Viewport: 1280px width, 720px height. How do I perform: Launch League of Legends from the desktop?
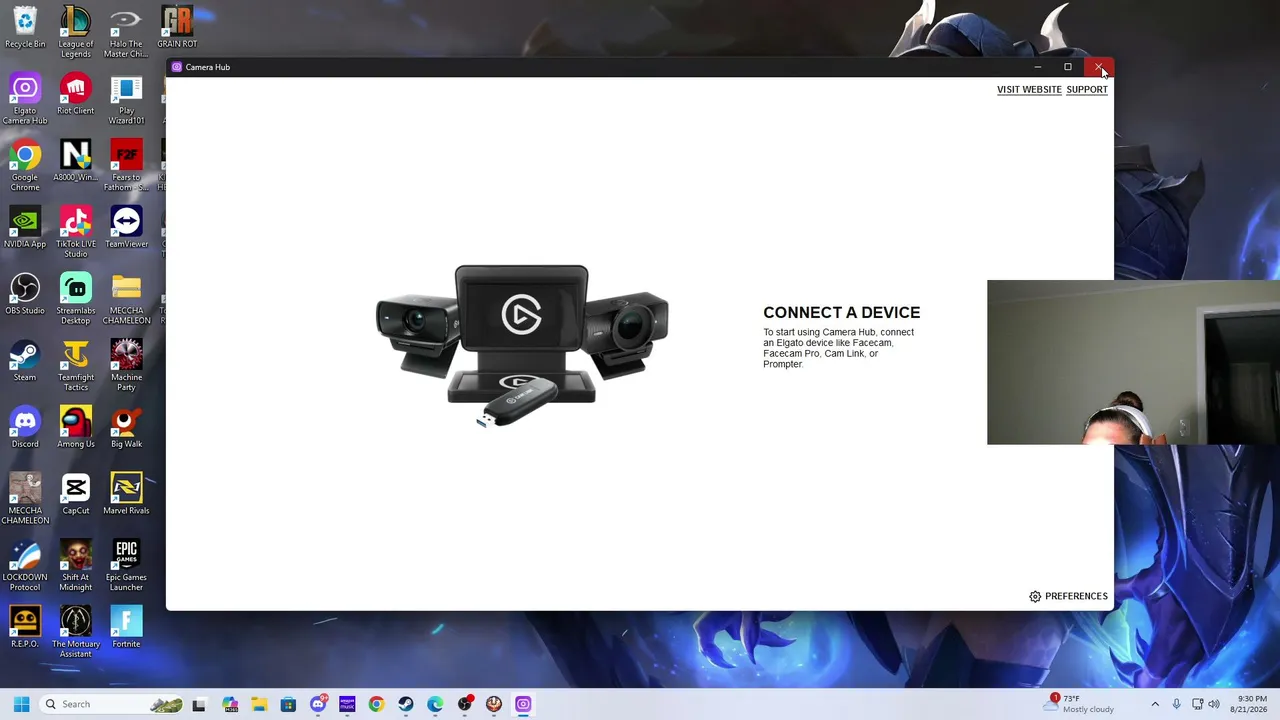(76, 32)
